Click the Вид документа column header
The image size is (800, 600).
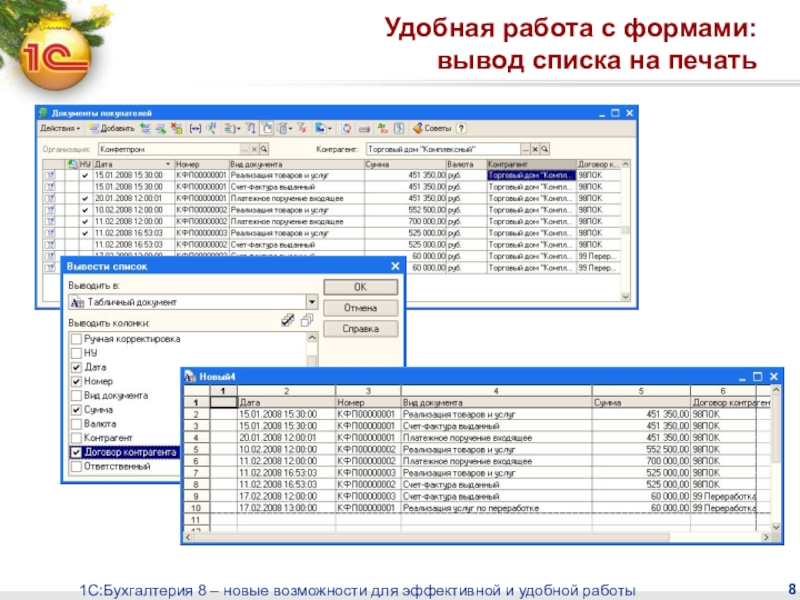pos(296,164)
